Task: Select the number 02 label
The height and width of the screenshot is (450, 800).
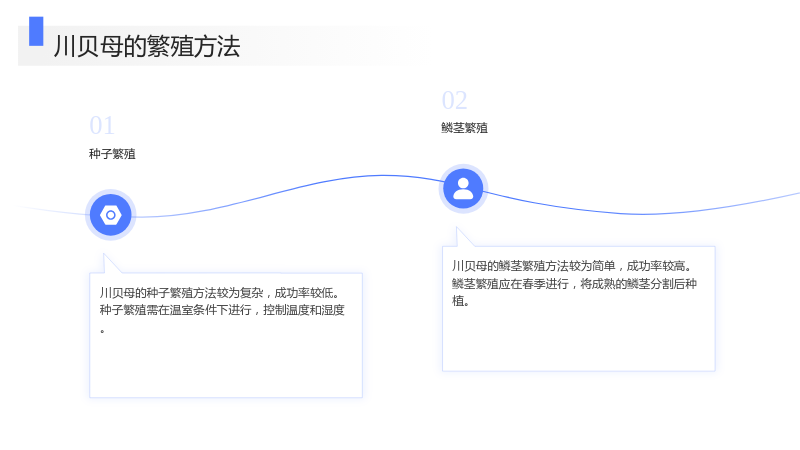Action: click(455, 101)
